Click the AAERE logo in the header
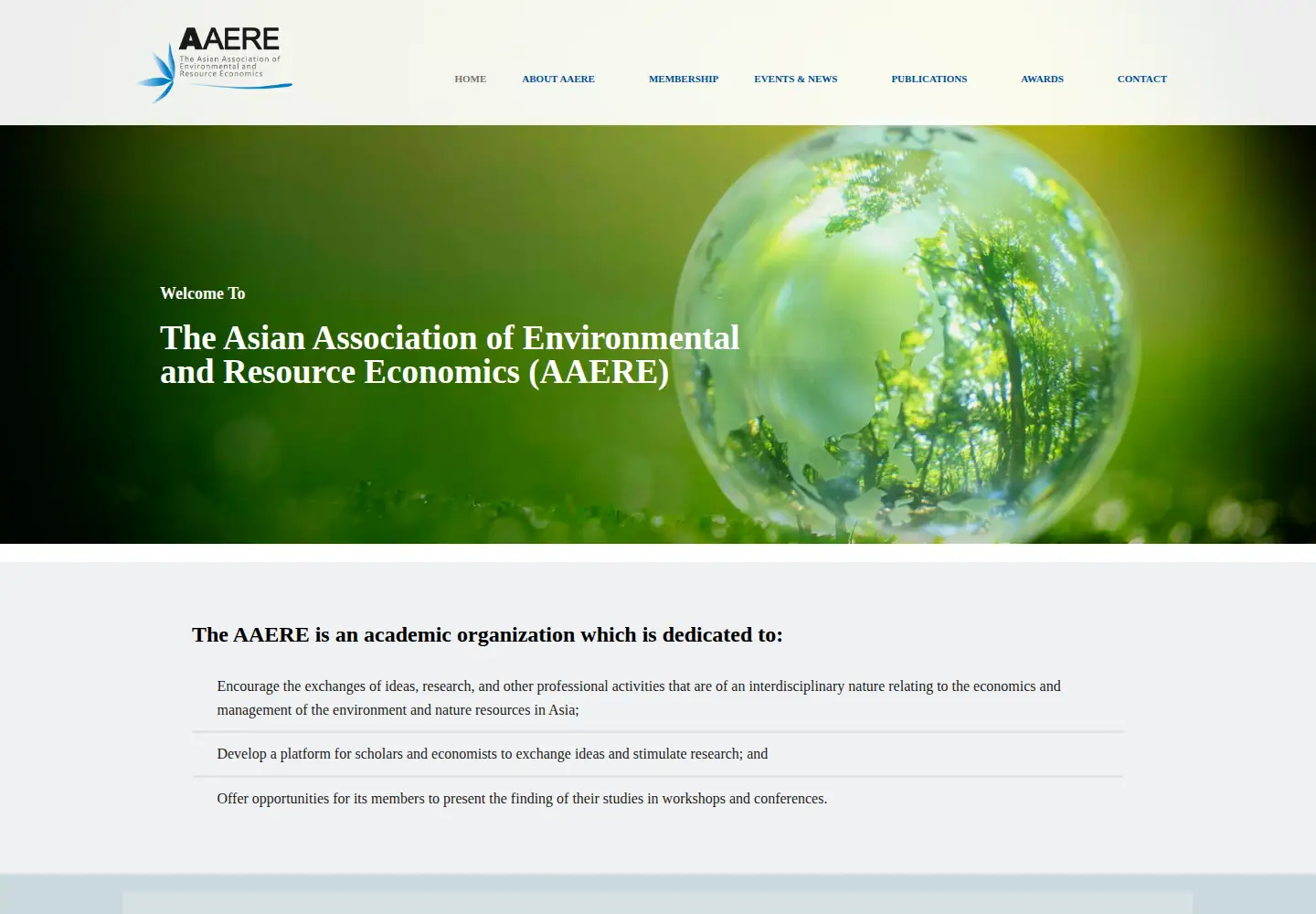 click(215, 64)
